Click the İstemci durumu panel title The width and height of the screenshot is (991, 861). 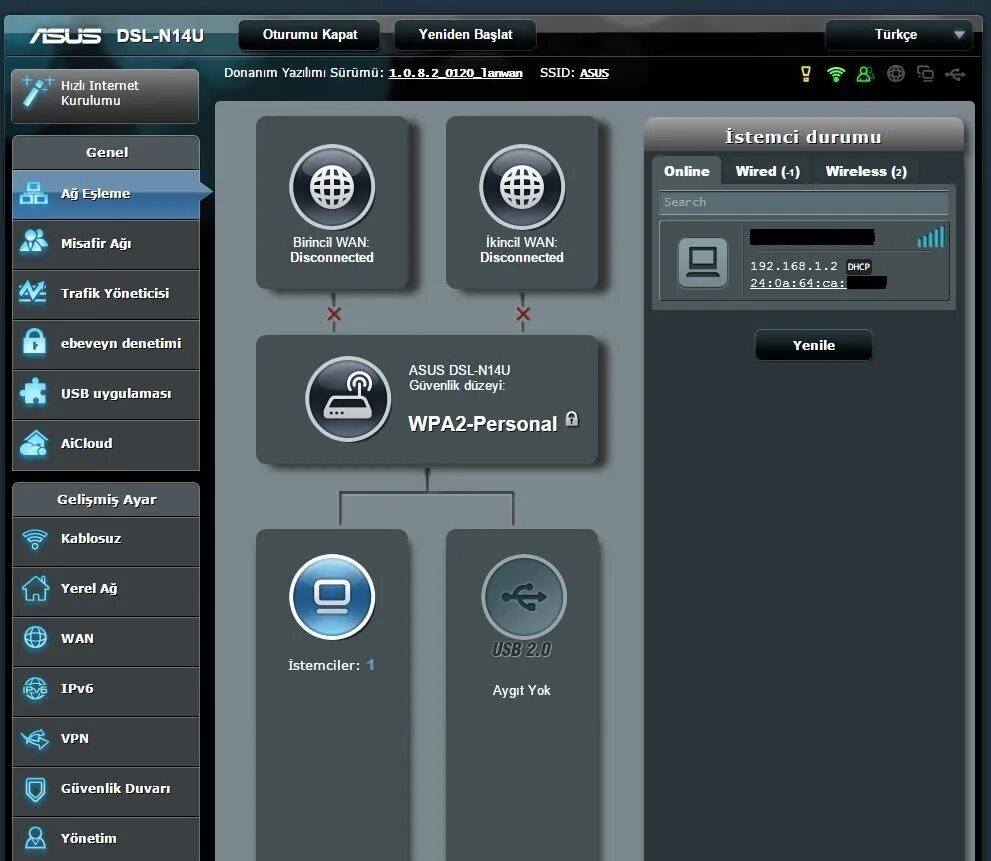(803, 137)
